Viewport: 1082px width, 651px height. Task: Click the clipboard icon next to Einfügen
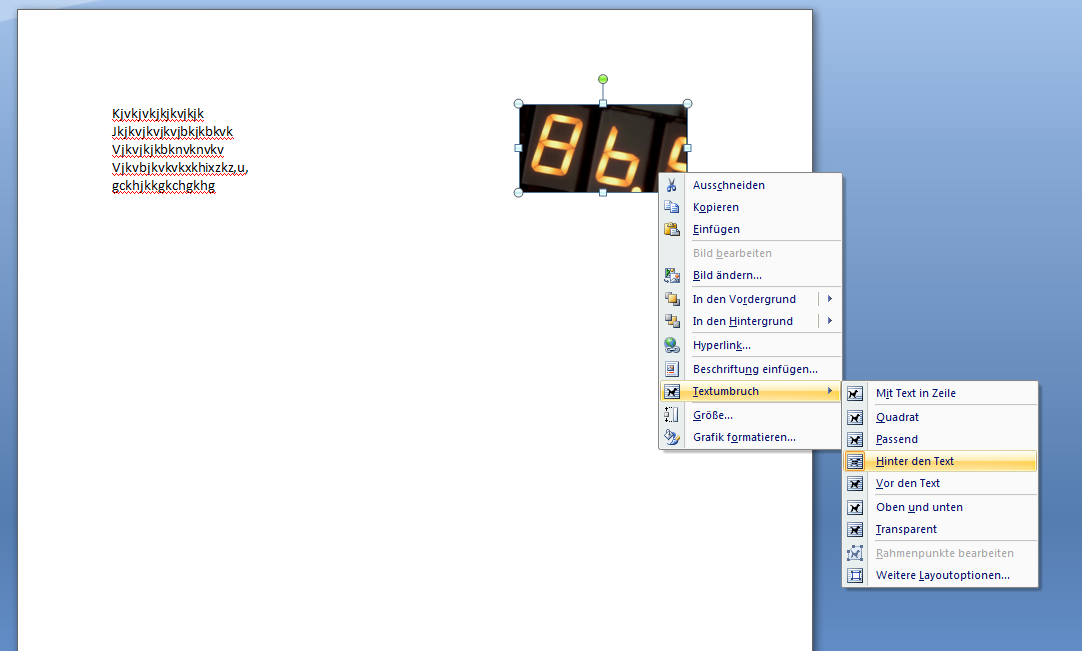click(672, 229)
